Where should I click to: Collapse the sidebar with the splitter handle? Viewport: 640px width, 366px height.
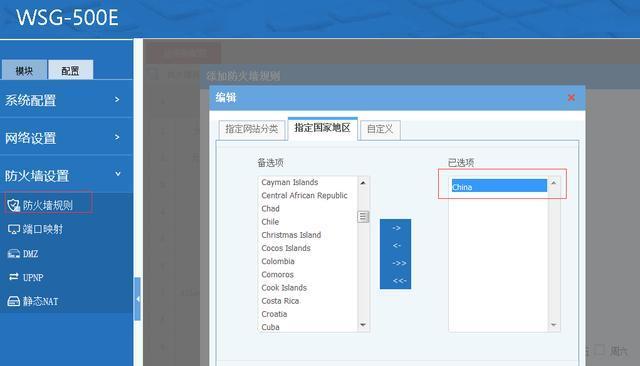click(138, 299)
